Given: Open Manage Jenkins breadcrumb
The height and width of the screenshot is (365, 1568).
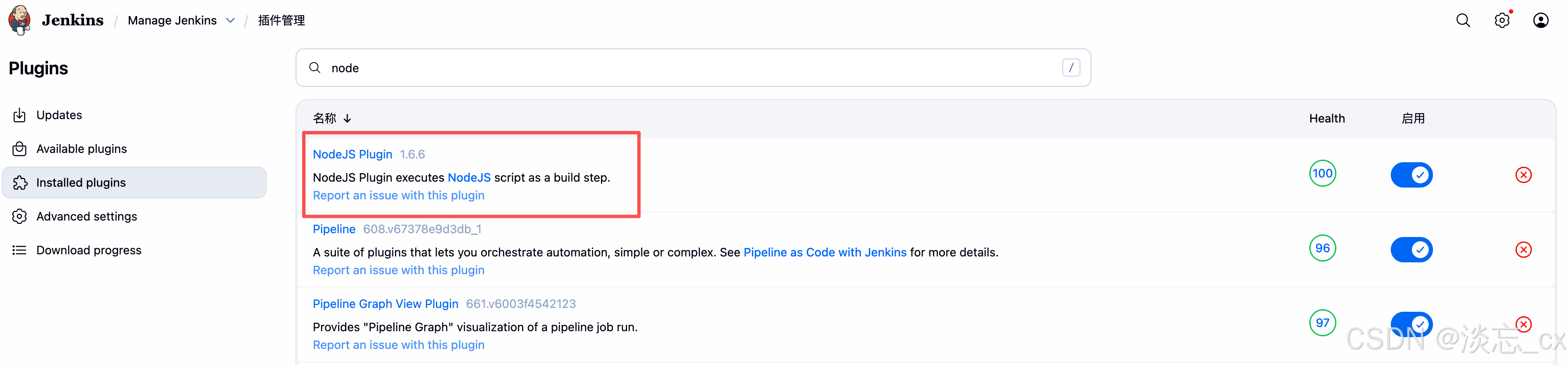Looking at the screenshot, I should tap(172, 20).
